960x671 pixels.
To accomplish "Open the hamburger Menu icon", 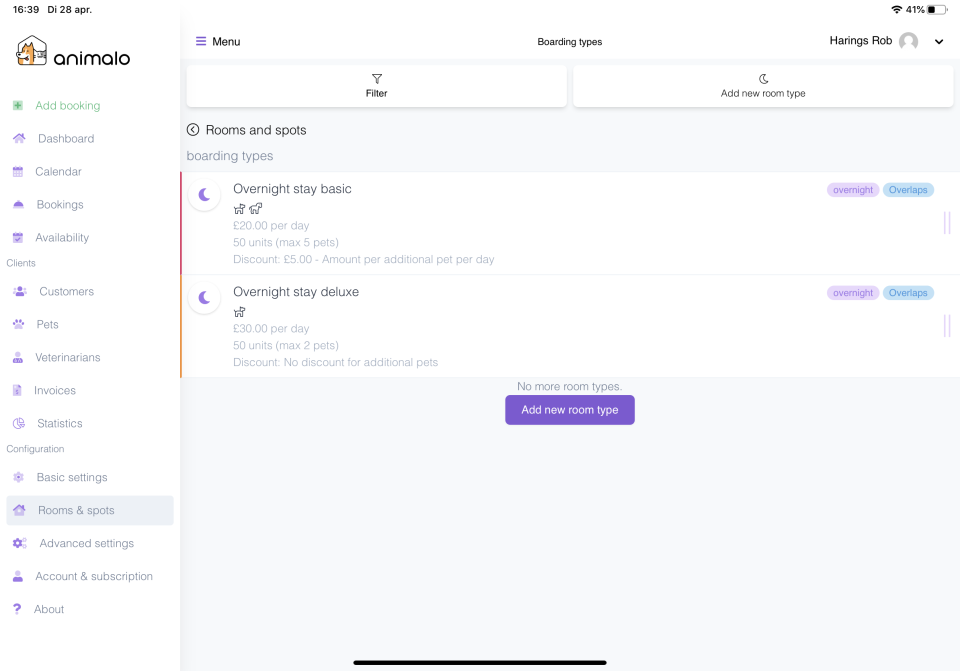I will (x=201, y=41).
